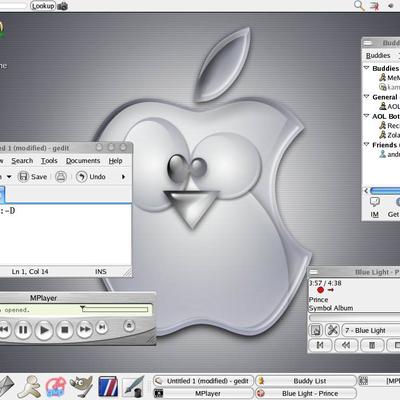Launch the blue book icon in bottom panel
The height and width of the screenshot is (400, 400).
[108, 386]
